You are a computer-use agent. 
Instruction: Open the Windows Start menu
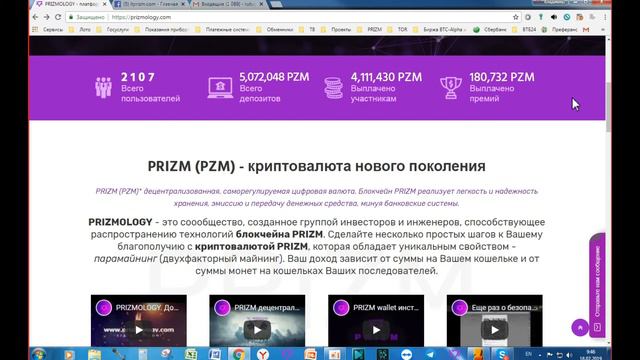pyautogui.click(x=39, y=354)
